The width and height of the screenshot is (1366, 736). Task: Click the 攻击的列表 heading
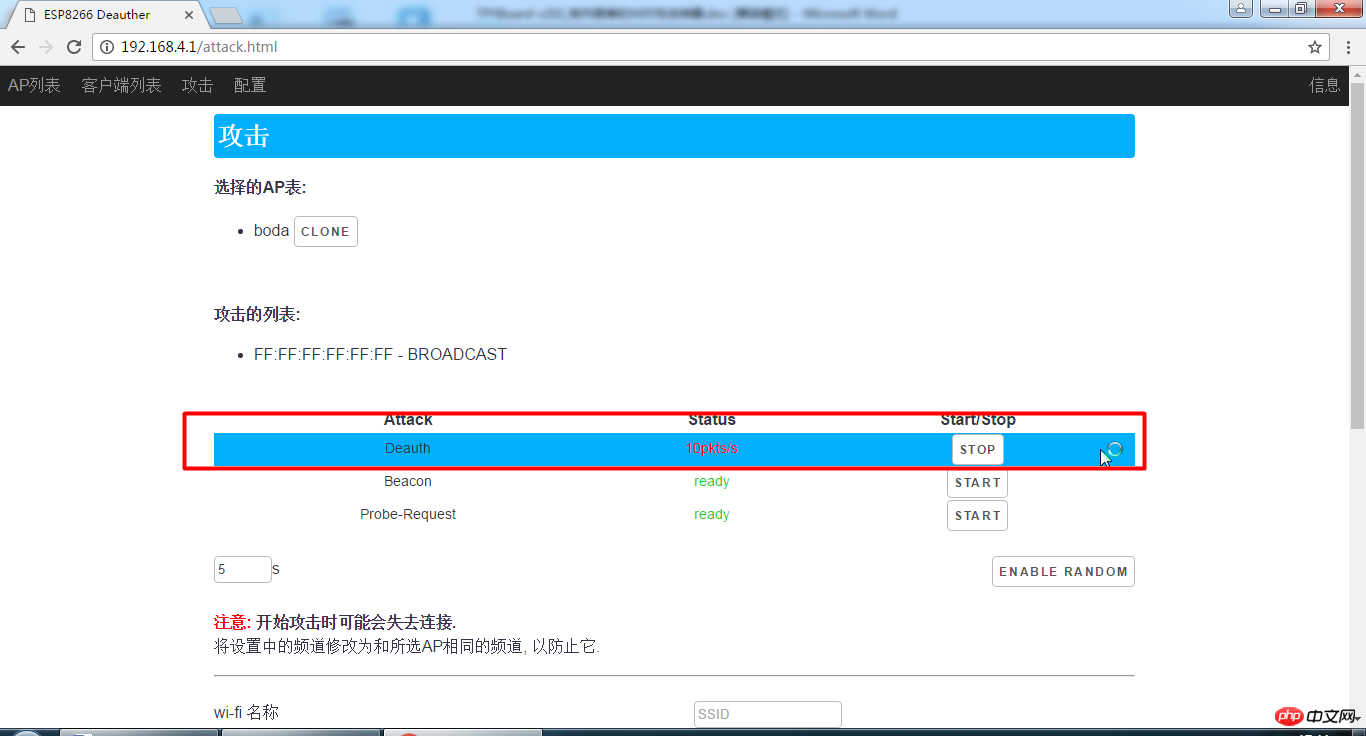pyautogui.click(x=257, y=315)
